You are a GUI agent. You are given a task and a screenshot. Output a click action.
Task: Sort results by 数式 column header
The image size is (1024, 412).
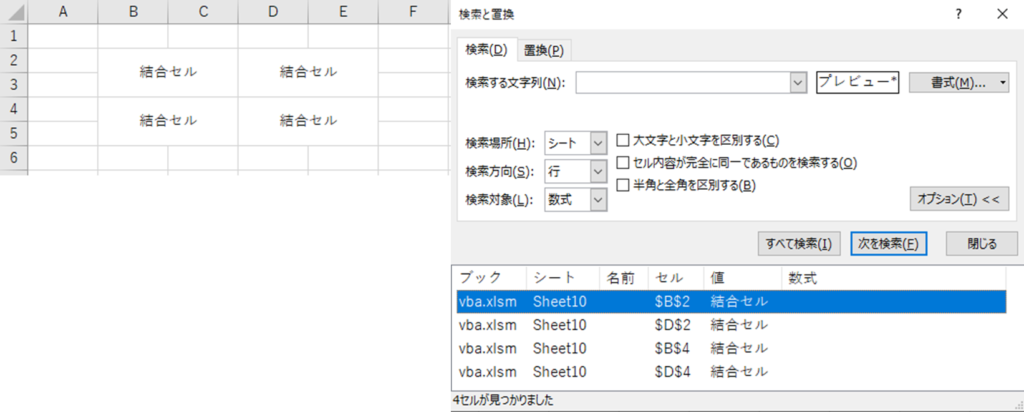coord(893,278)
